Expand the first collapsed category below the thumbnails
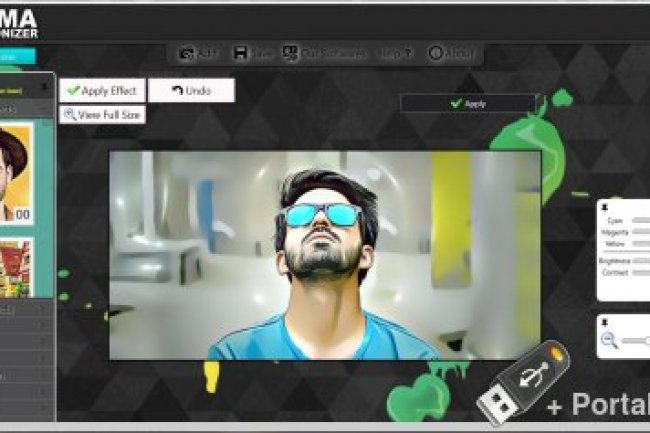This screenshot has height=433, width=650. (x=27, y=310)
